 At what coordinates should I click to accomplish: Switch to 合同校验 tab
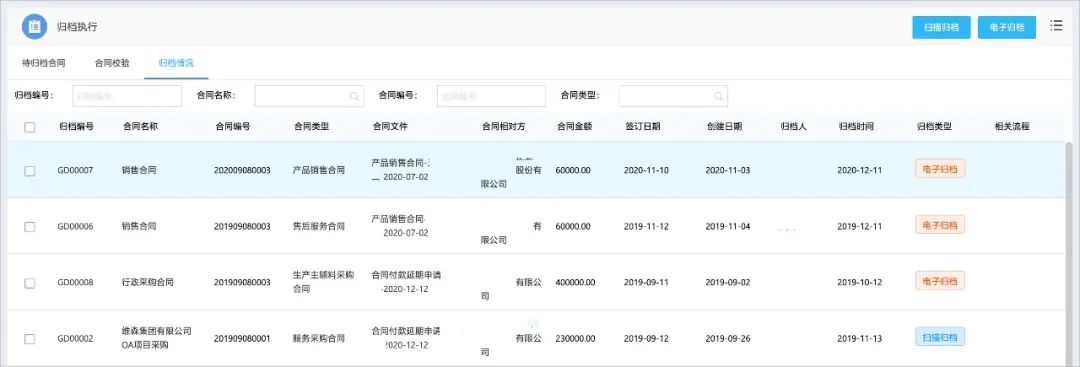[112, 63]
